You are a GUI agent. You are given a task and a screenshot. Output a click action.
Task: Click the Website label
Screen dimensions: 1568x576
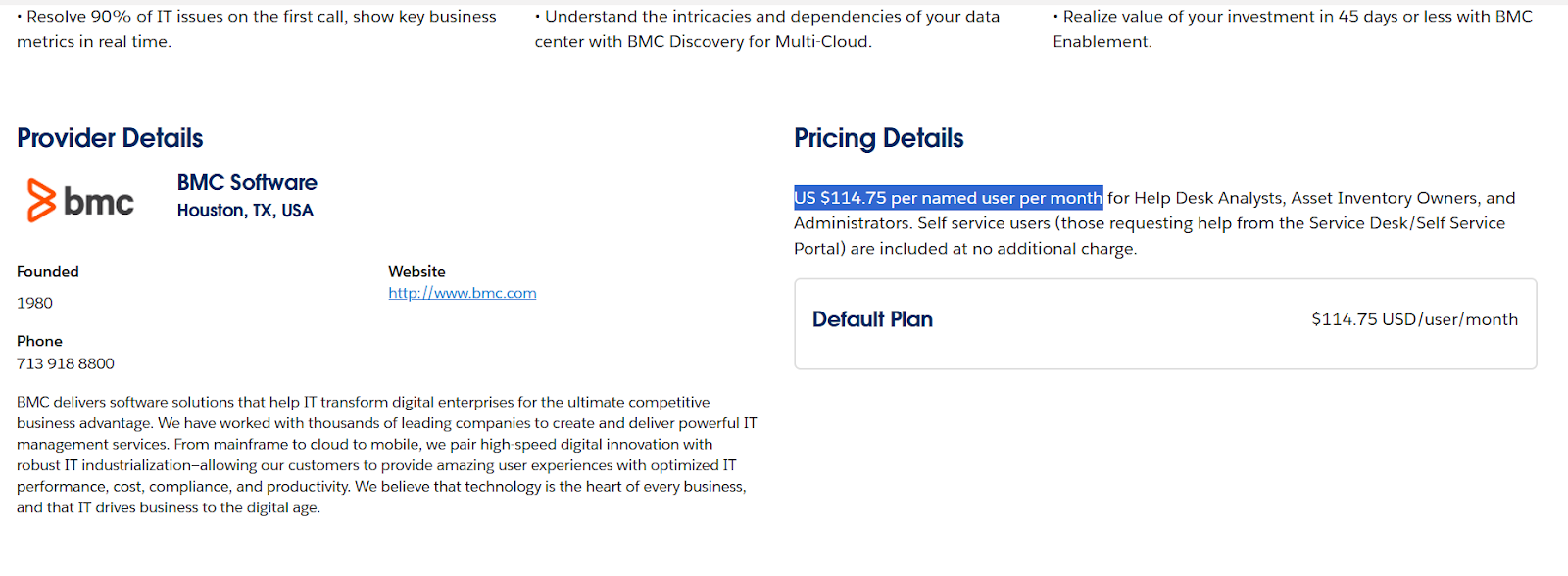[x=416, y=271]
